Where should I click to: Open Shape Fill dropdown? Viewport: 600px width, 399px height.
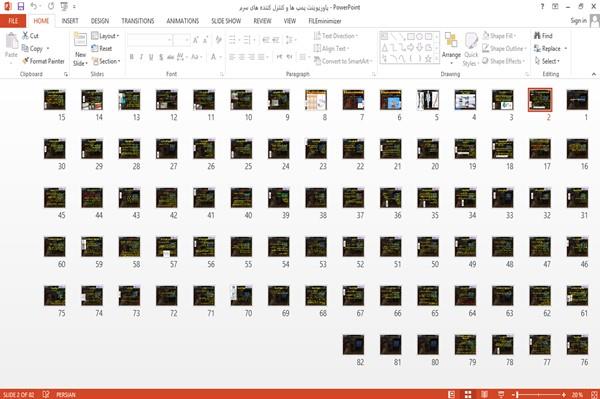(499, 36)
